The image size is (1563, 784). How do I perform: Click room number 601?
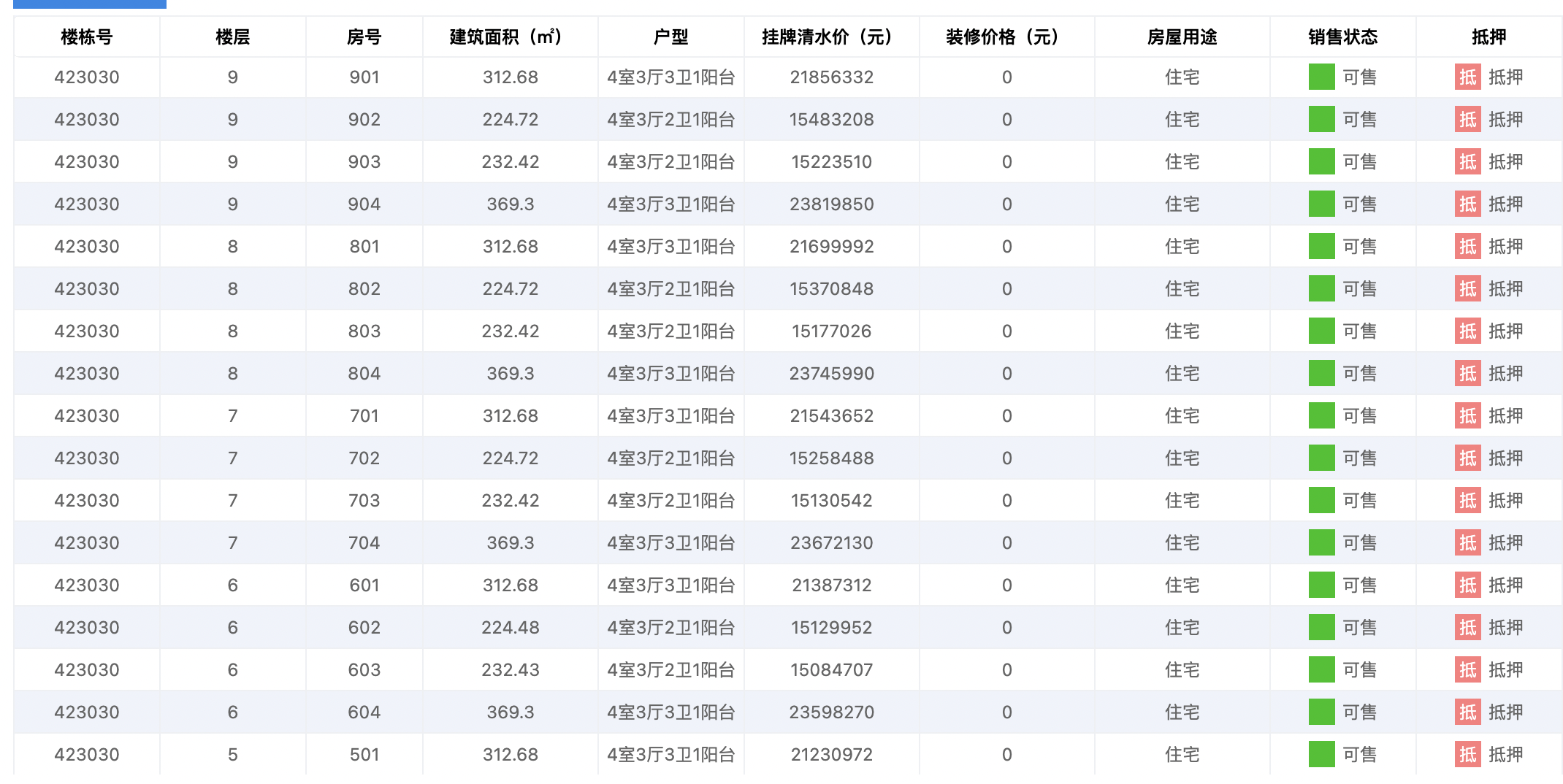[x=364, y=585]
